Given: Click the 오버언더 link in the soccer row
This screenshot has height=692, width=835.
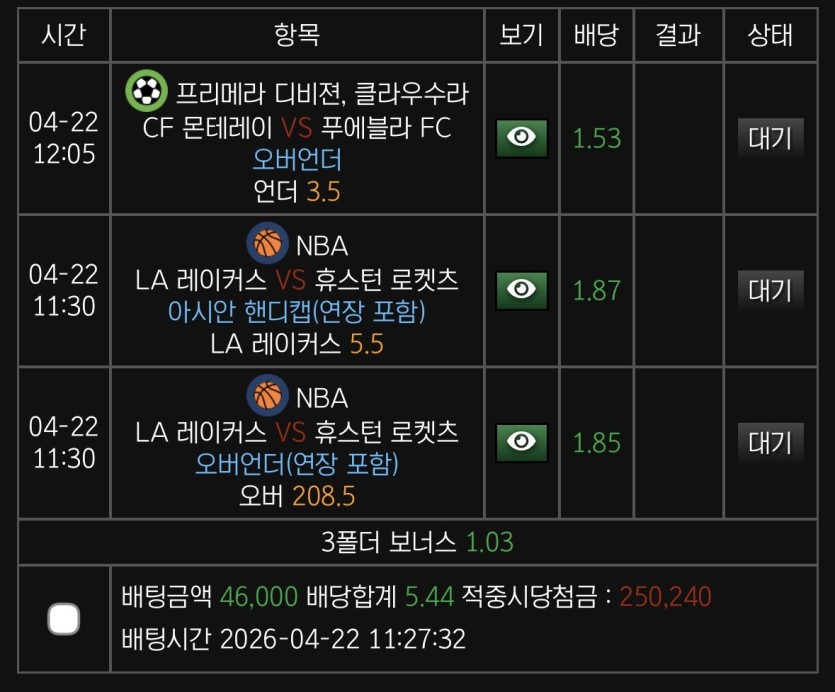Looking at the screenshot, I should click(x=297, y=160).
